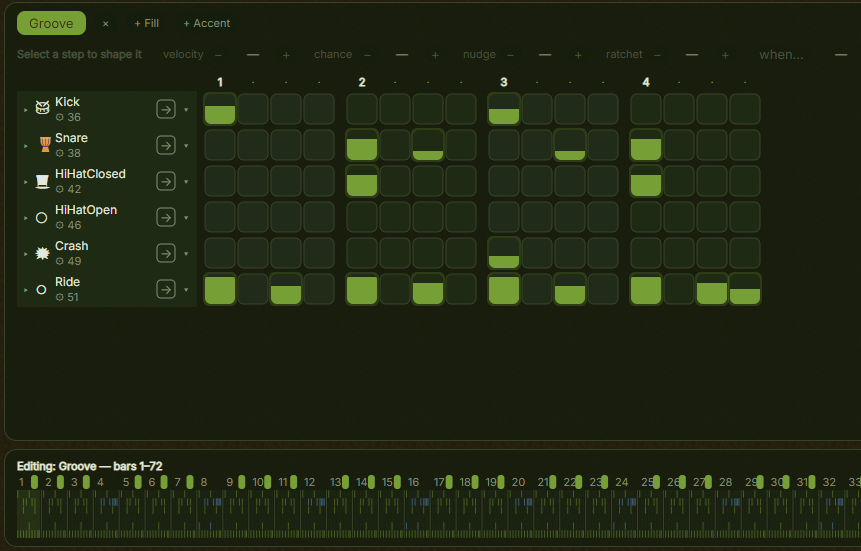
Task: Click beat 4 column header number
Action: 646,82
